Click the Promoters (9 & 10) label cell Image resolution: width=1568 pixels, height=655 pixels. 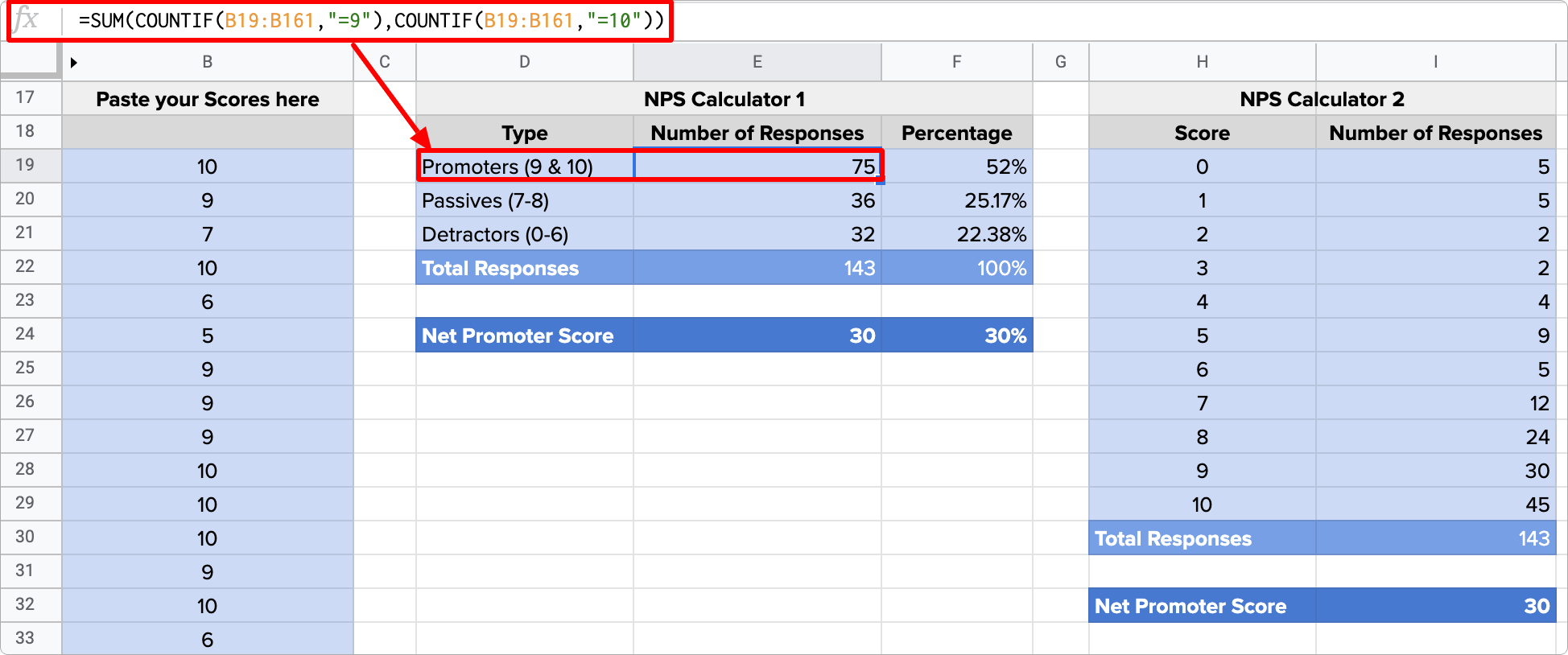tap(524, 167)
